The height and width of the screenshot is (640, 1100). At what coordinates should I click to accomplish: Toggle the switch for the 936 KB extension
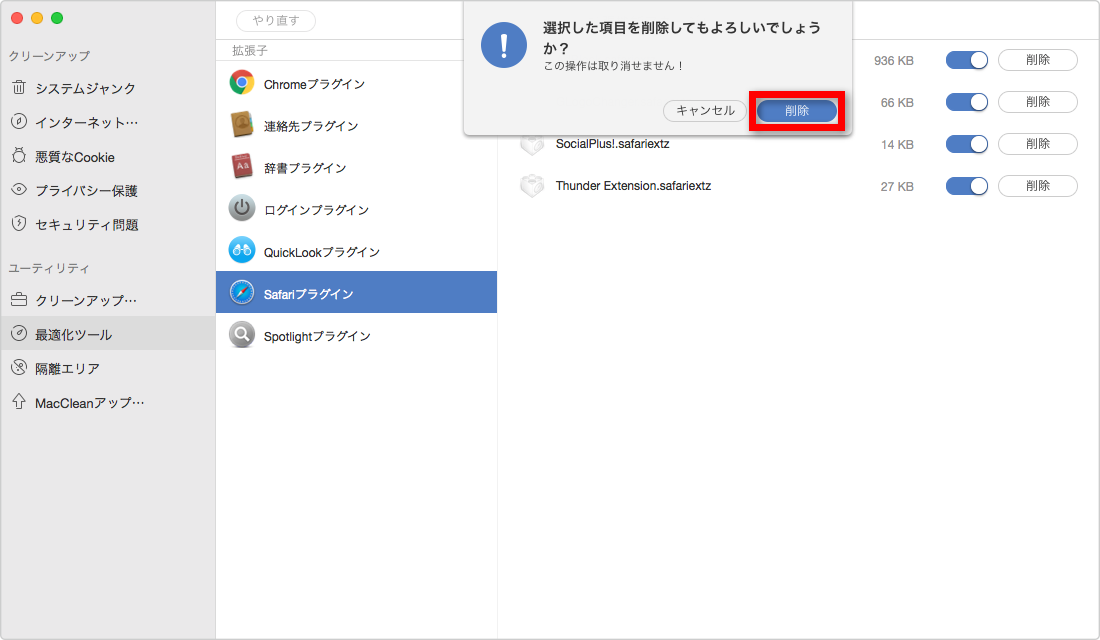click(967, 60)
